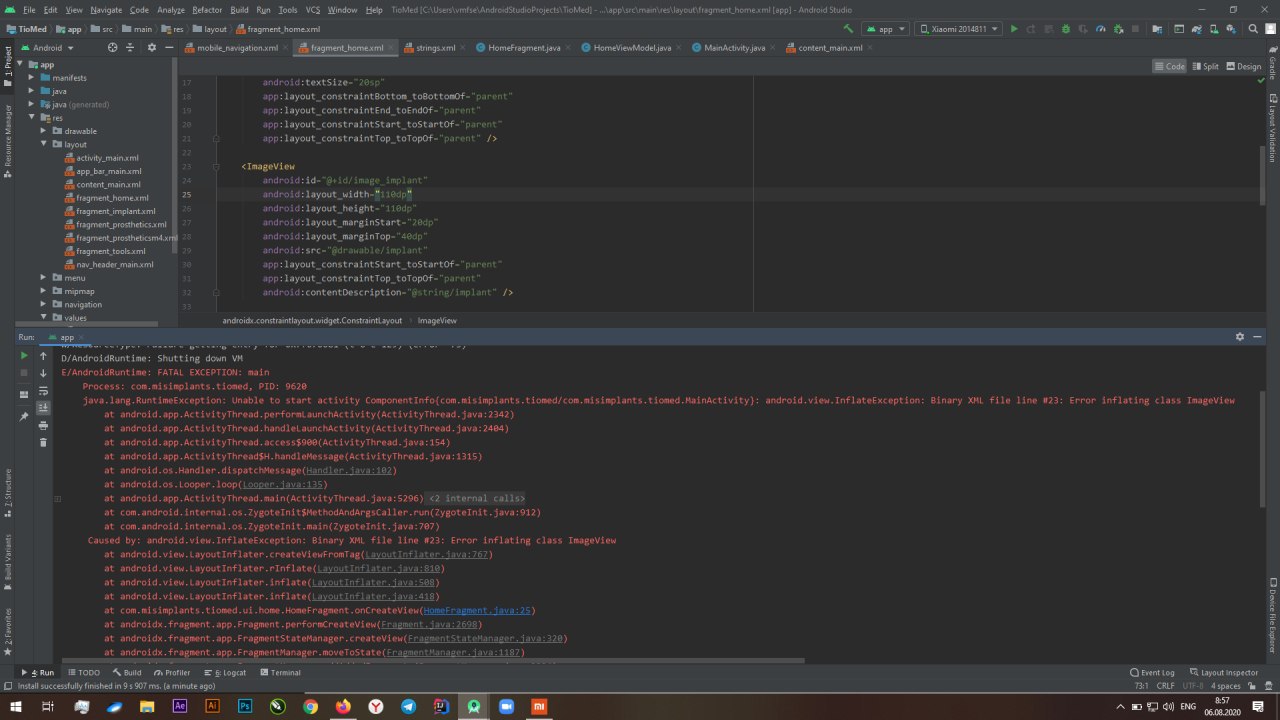
Task: Switch editor to Split view
Action: click(x=1205, y=66)
